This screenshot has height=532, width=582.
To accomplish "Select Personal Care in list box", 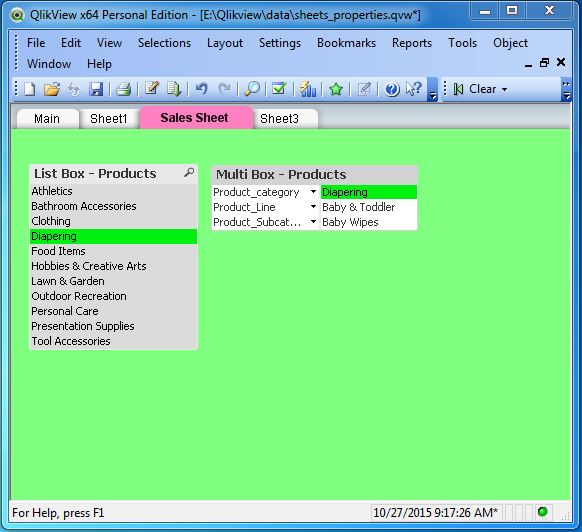I will [x=114, y=311].
